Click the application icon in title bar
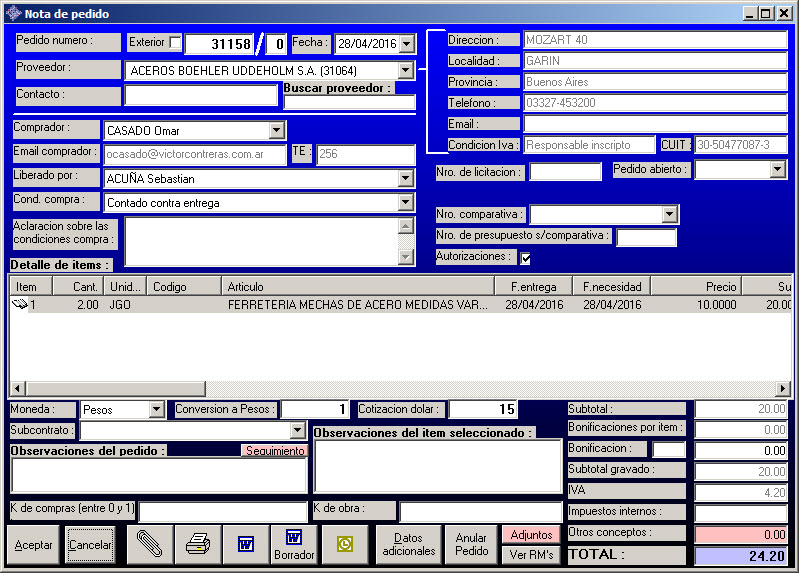This screenshot has height=573, width=799. coord(12,14)
